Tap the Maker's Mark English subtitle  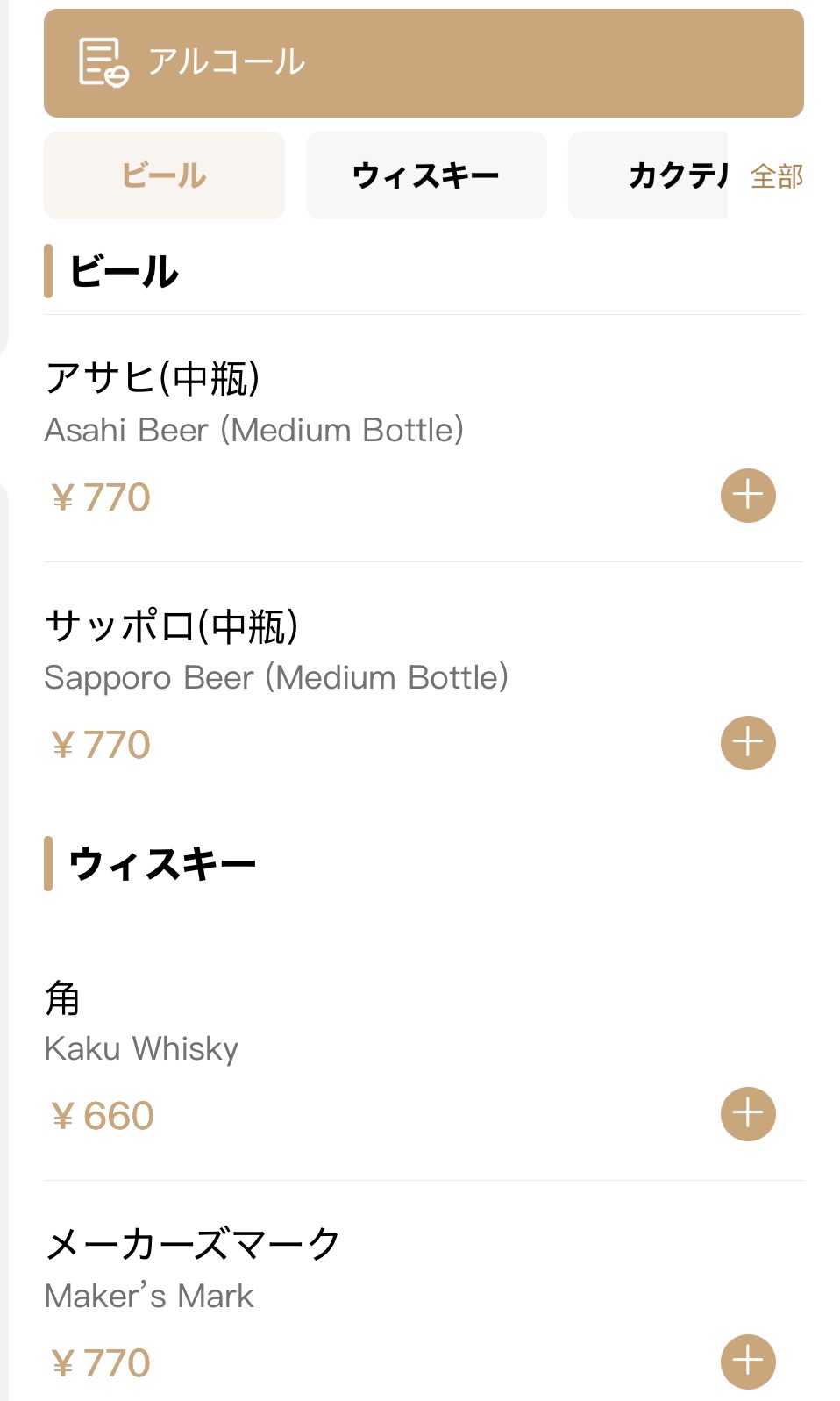149,1296
